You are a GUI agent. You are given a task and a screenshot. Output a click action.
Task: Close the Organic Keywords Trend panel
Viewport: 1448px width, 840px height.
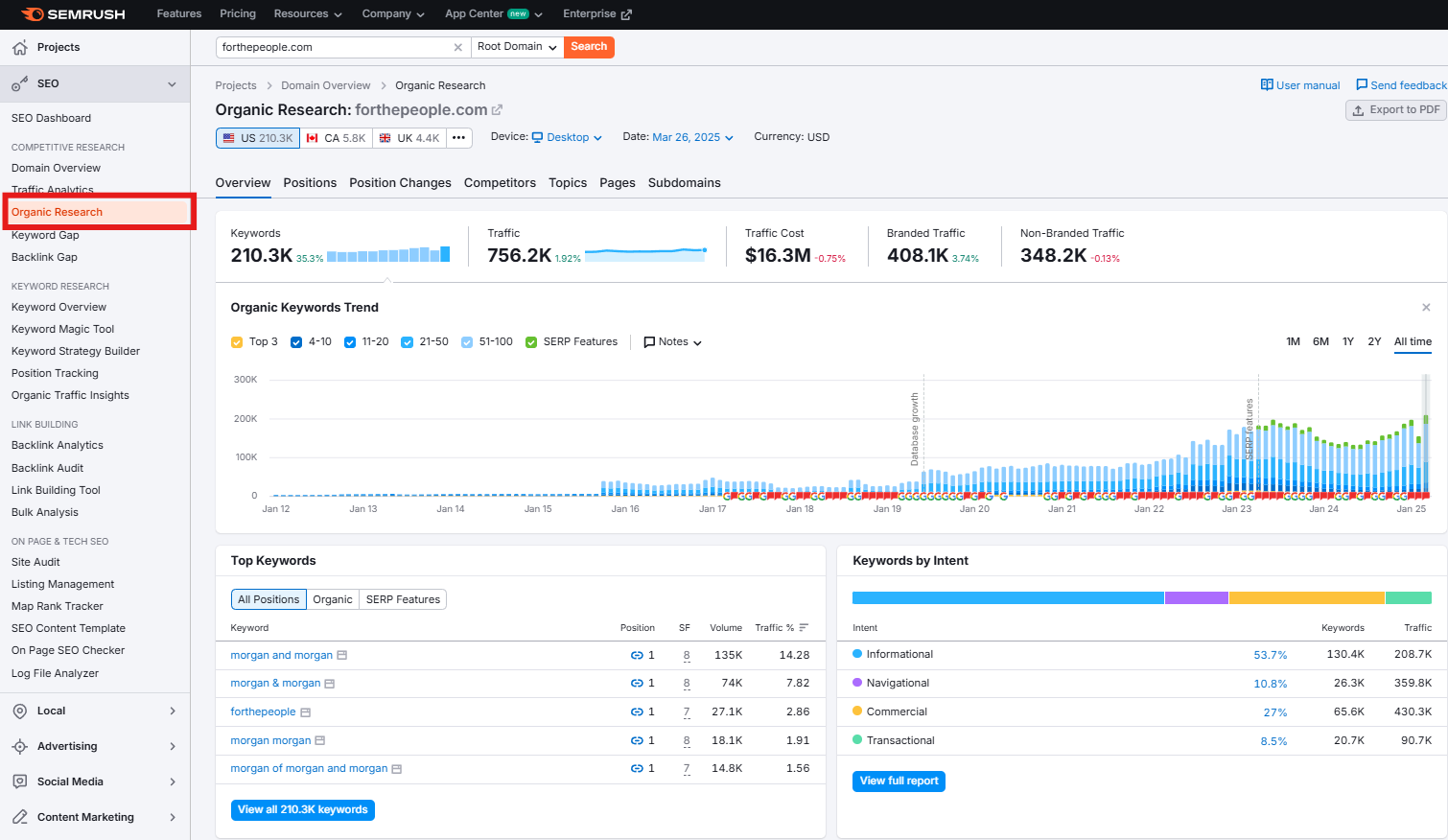coord(1426,308)
